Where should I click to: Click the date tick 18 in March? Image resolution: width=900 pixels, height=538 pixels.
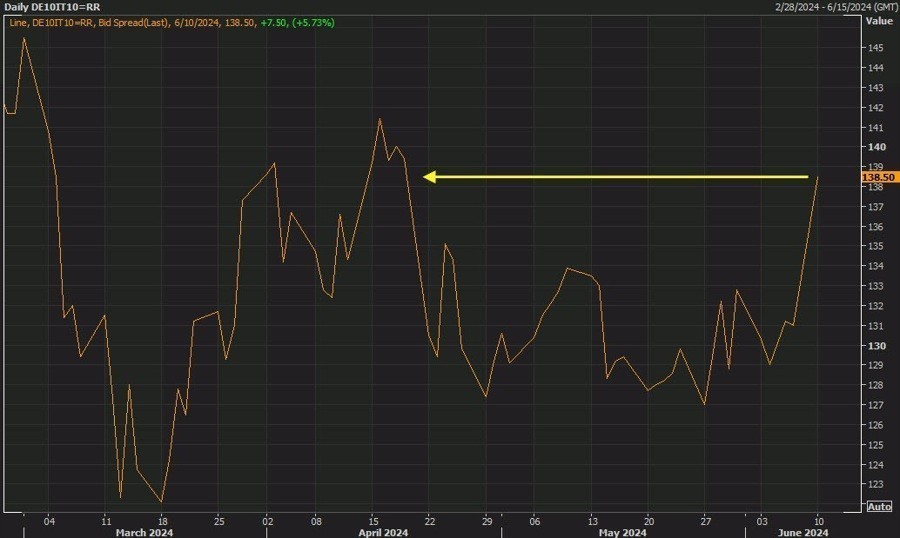pyautogui.click(x=161, y=521)
